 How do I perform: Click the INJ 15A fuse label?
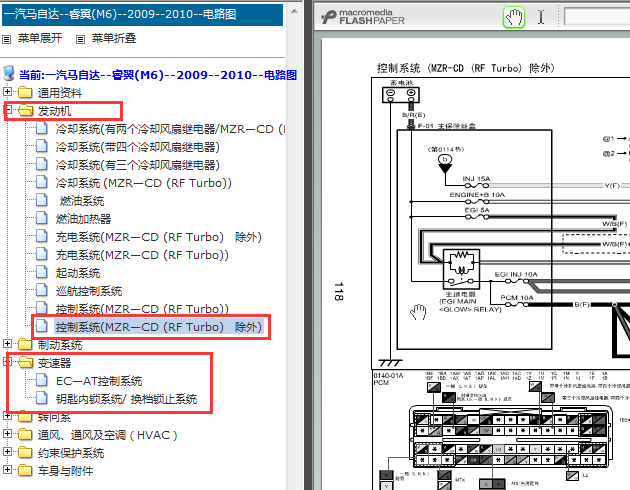476,179
